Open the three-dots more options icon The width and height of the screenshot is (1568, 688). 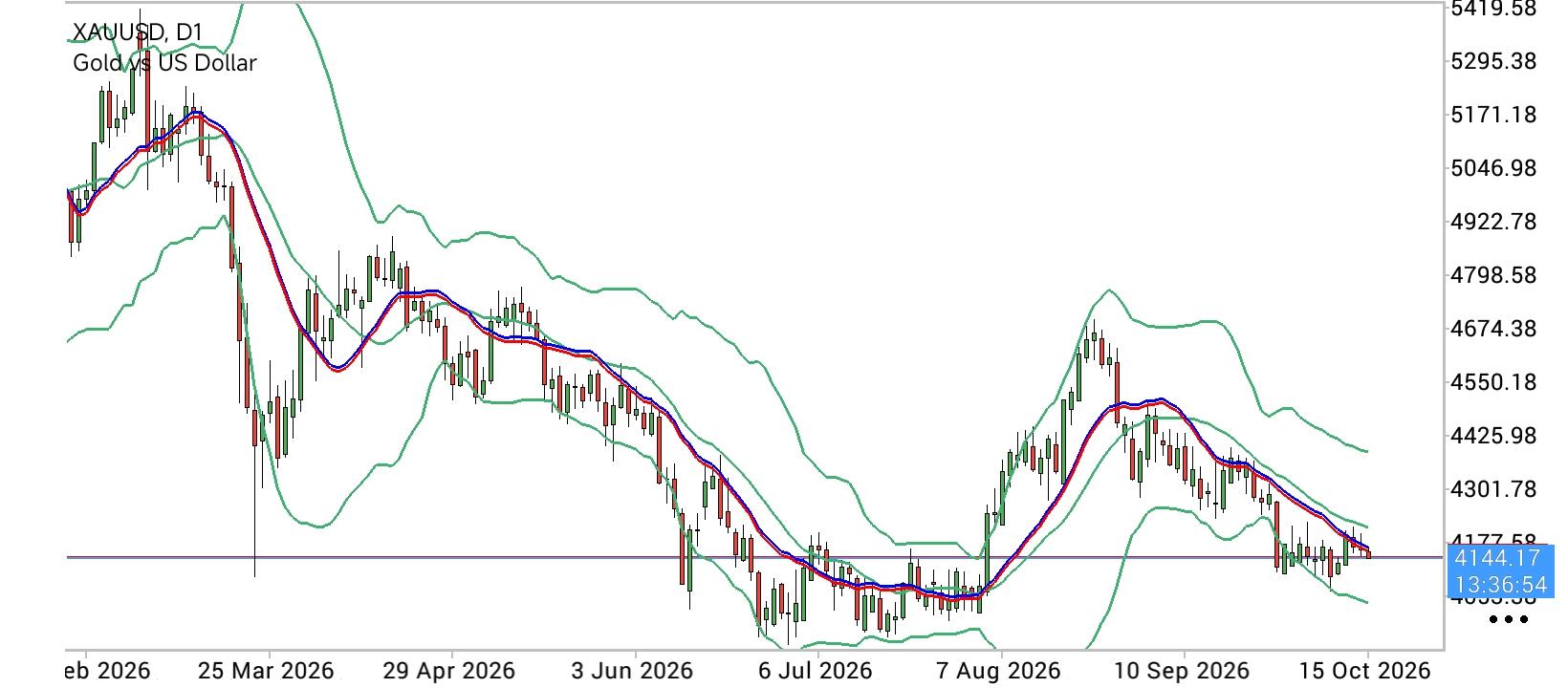[x=1509, y=619]
